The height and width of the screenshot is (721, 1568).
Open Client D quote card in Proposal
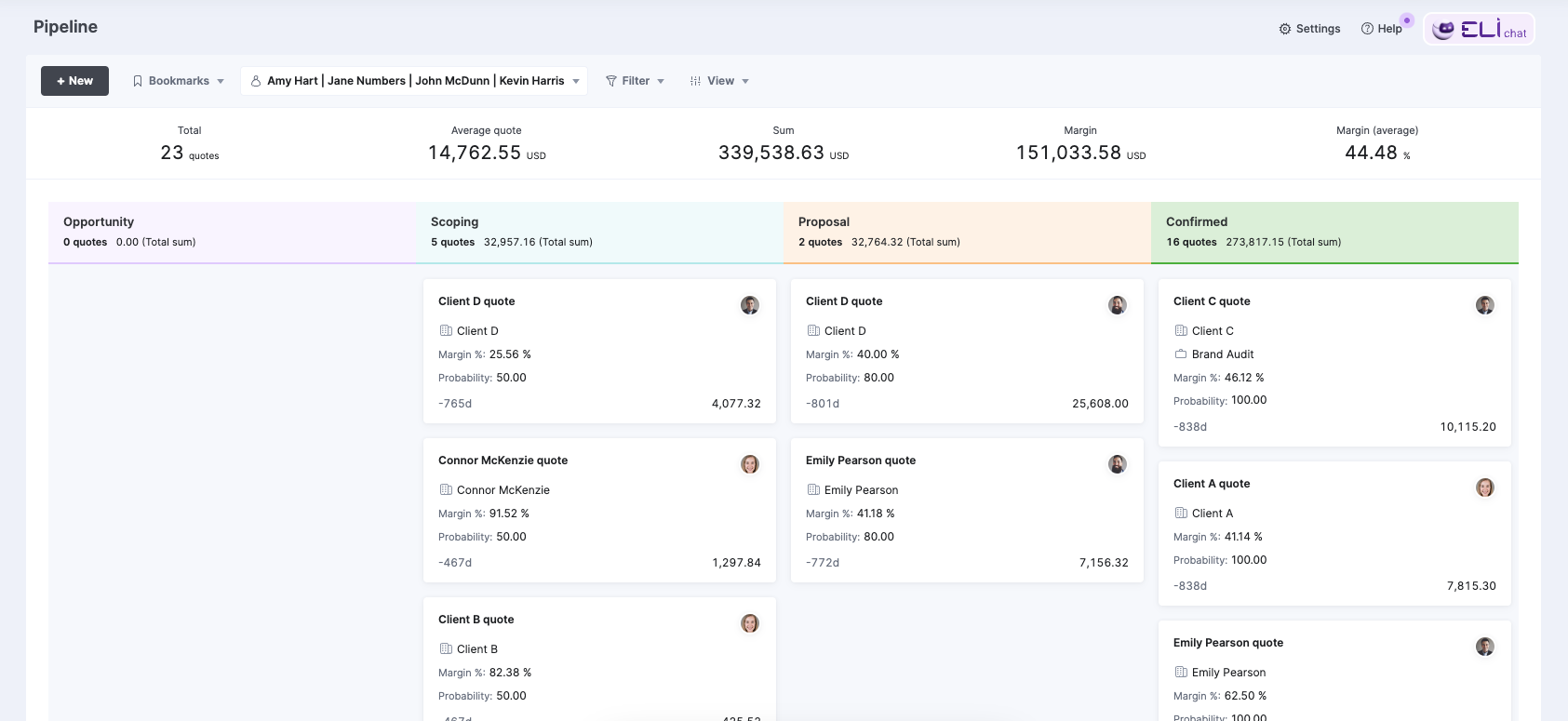coord(967,351)
